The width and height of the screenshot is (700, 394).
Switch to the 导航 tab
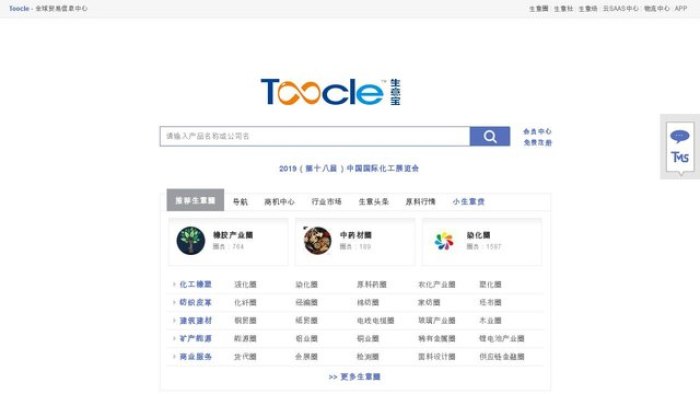point(240,202)
